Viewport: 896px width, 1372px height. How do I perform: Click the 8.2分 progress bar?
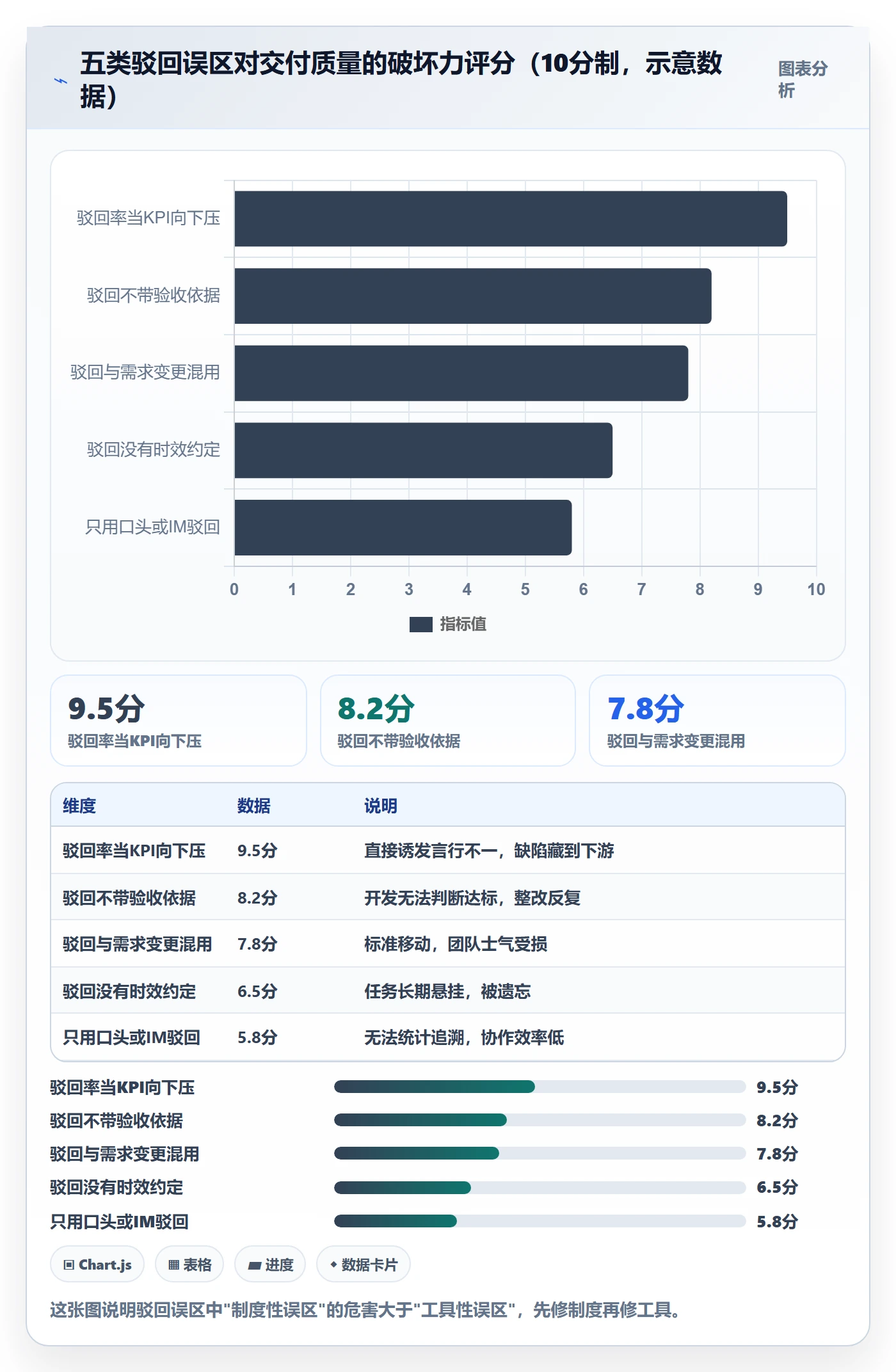[540, 1120]
